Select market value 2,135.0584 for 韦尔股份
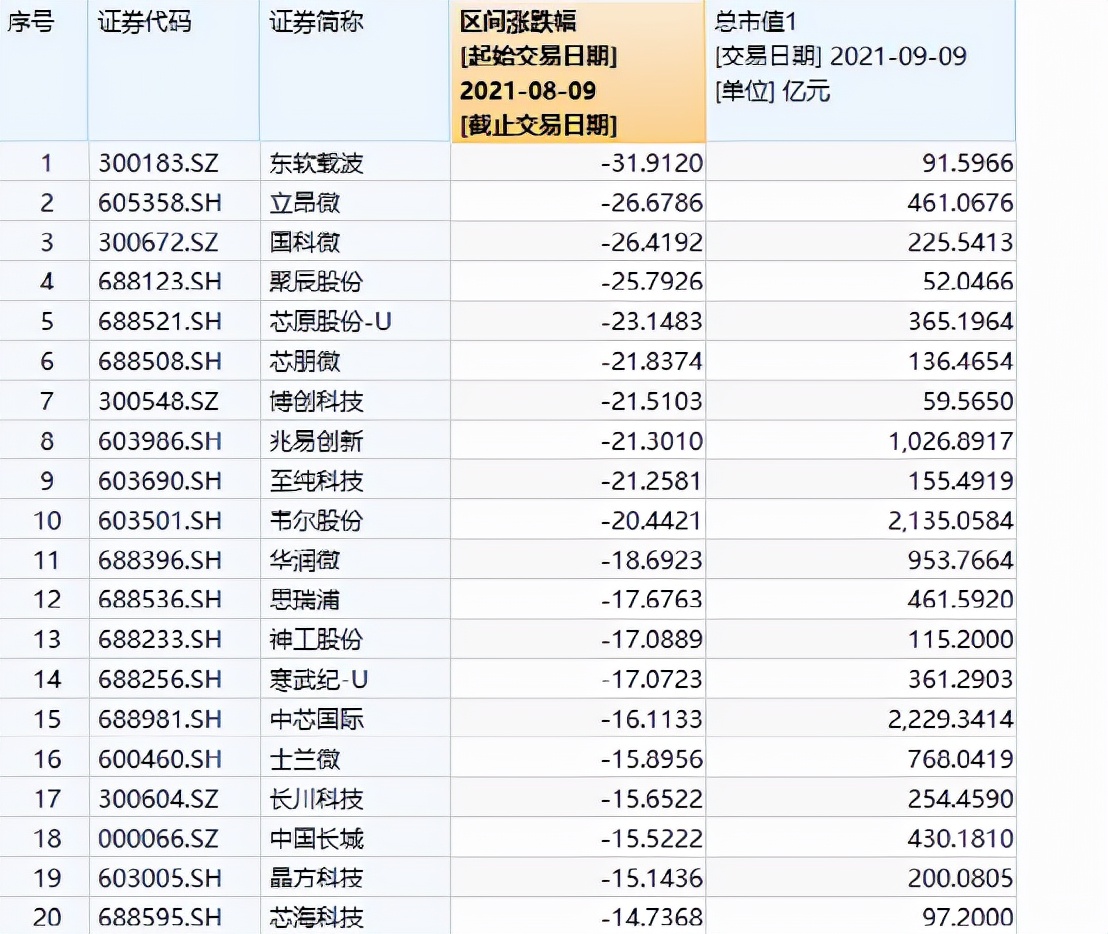Image resolution: width=1108 pixels, height=934 pixels. 950,521
